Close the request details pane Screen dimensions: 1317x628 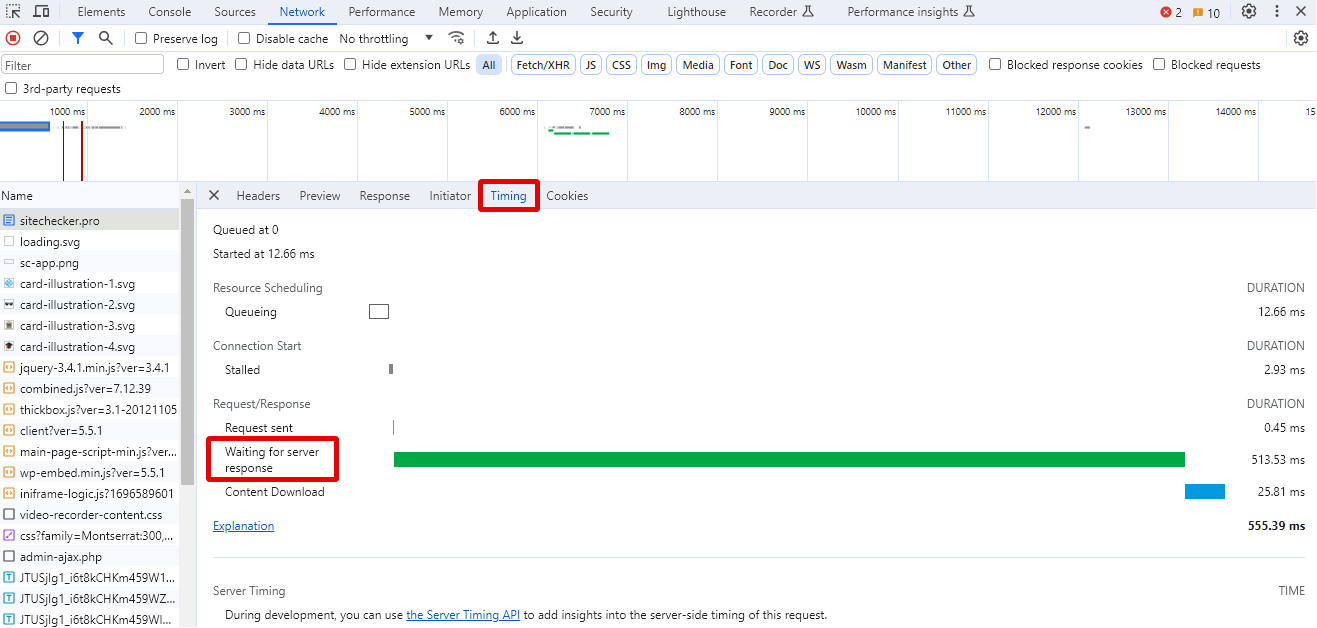(x=213, y=196)
